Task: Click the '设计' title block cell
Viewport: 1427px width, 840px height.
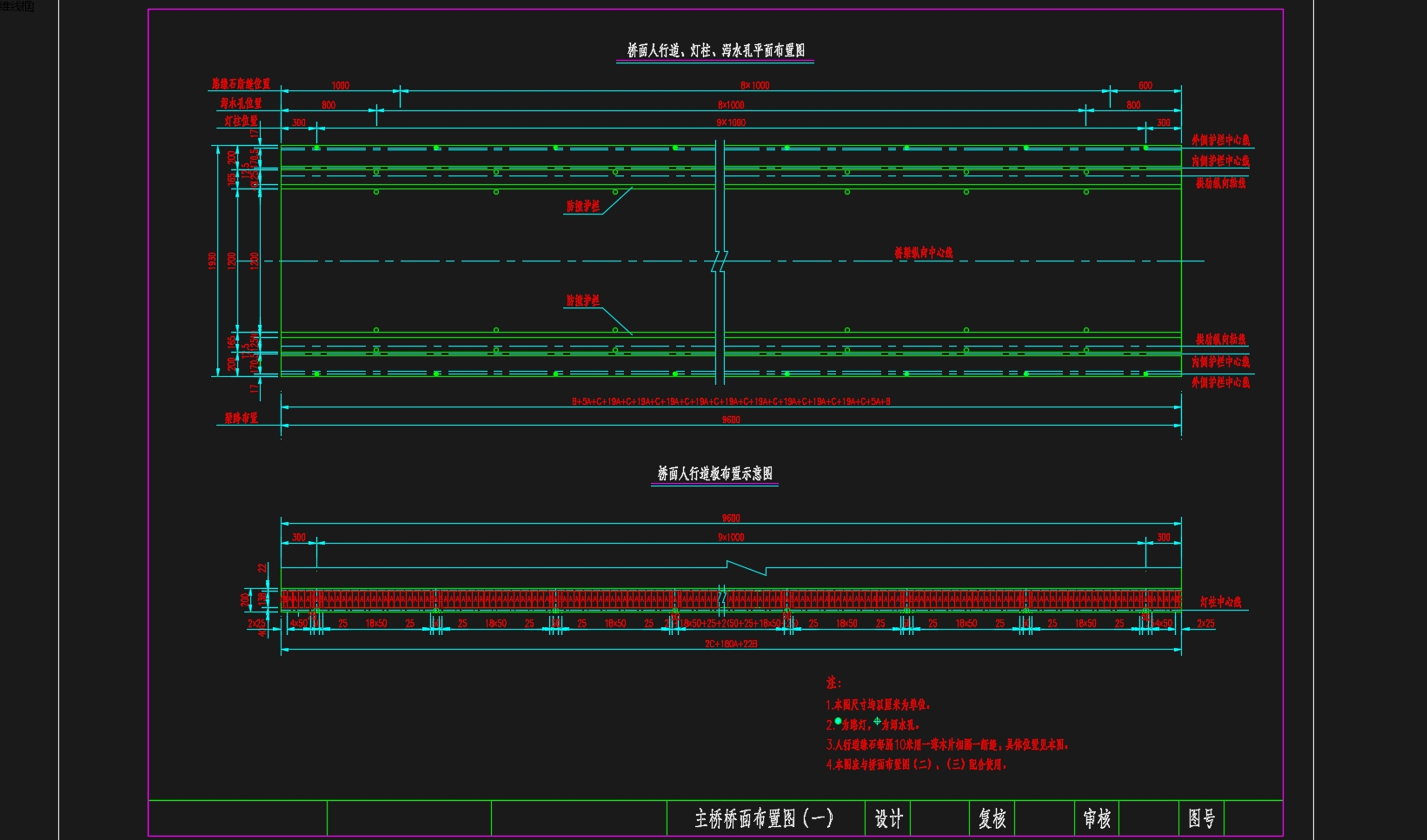Action: click(x=888, y=818)
